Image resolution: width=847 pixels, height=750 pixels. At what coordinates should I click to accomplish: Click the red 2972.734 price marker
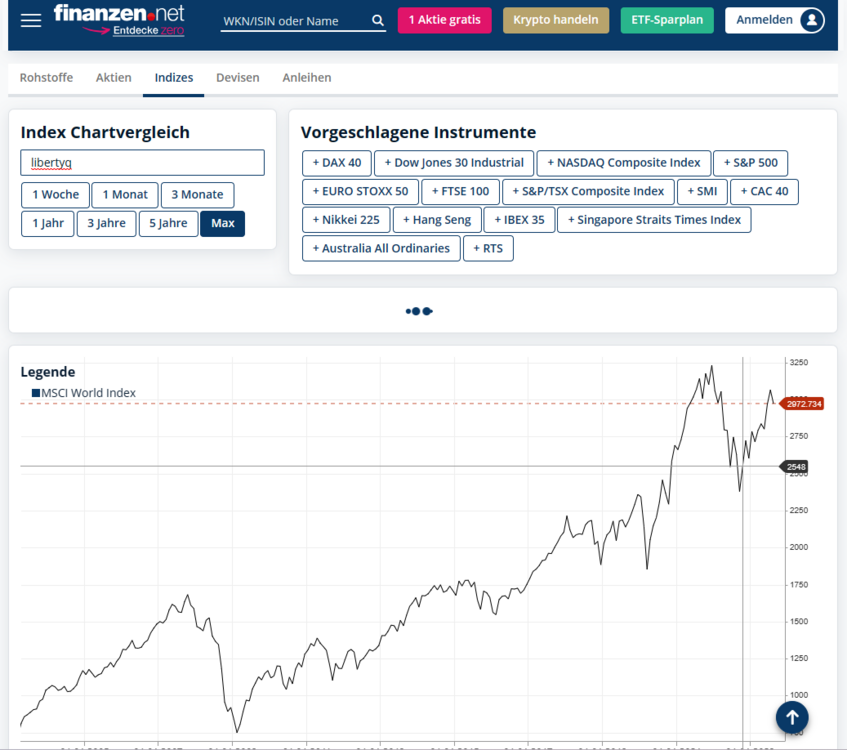pyautogui.click(x=803, y=404)
